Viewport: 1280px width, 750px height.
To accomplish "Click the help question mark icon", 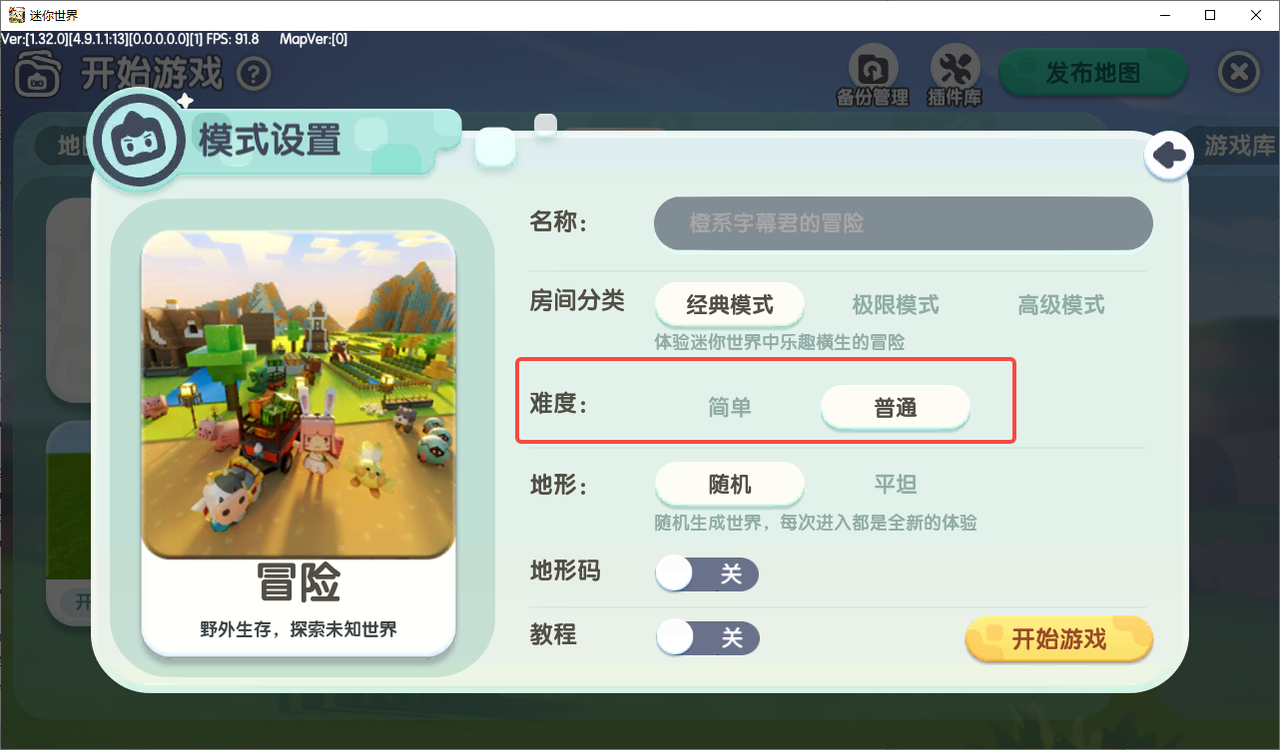I will [x=255, y=74].
